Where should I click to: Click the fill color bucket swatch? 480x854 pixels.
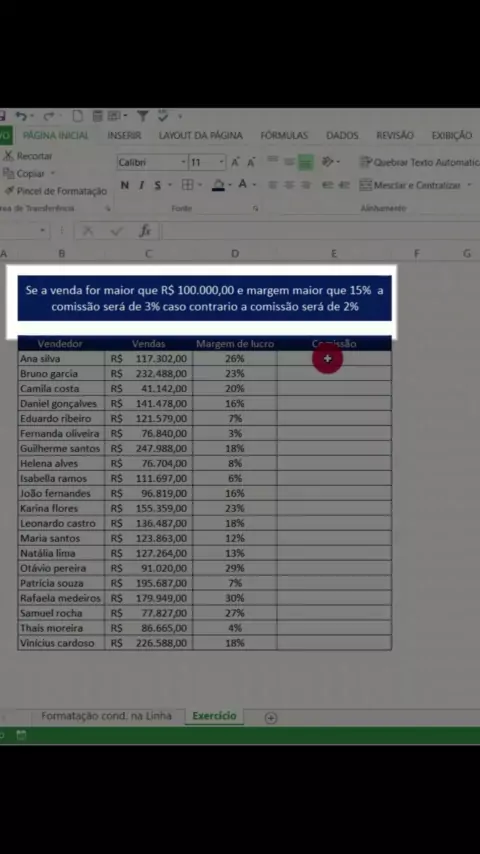click(x=218, y=185)
